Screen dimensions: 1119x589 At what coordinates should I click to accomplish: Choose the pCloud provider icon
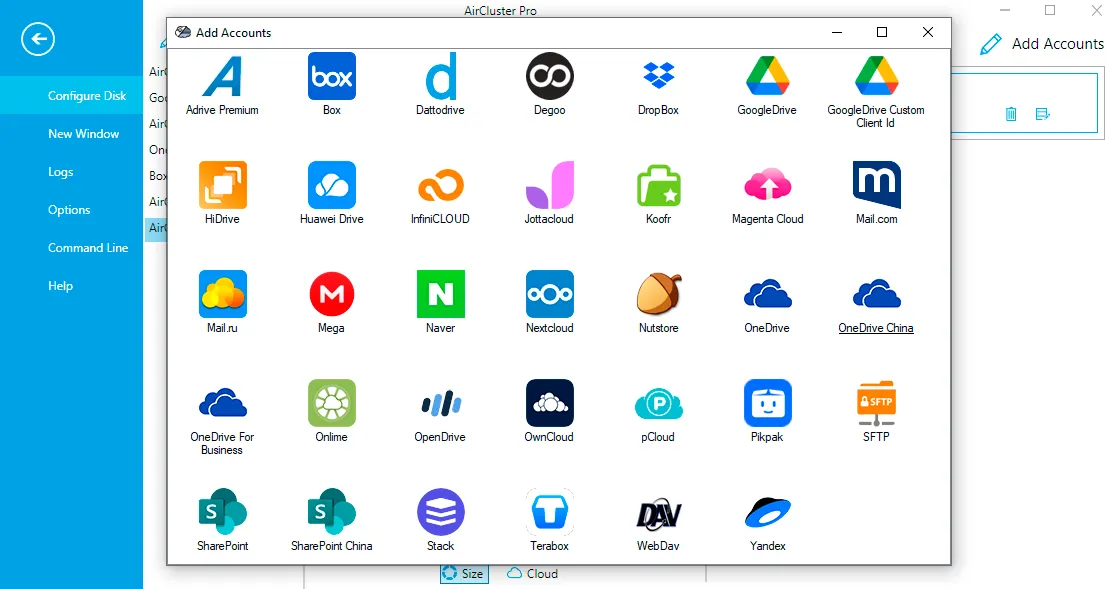(x=658, y=403)
